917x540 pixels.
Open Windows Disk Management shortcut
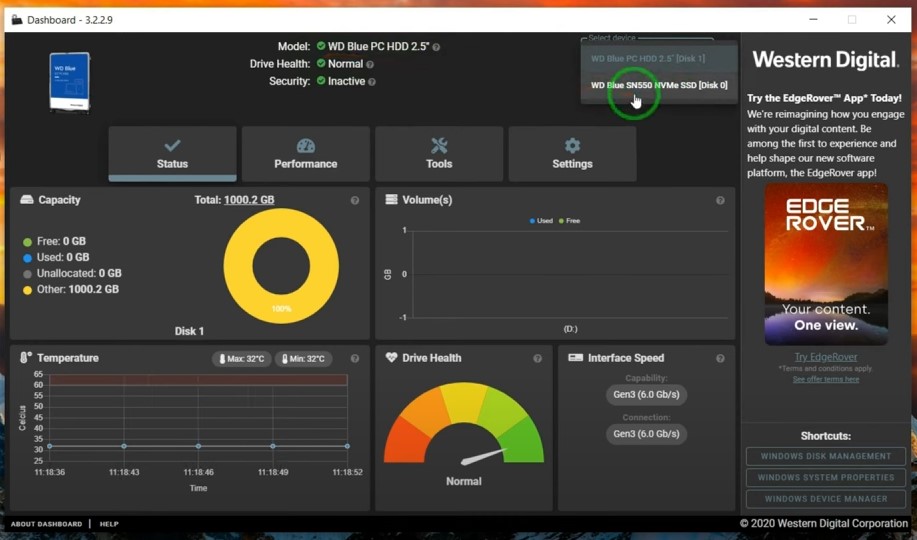click(x=825, y=456)
